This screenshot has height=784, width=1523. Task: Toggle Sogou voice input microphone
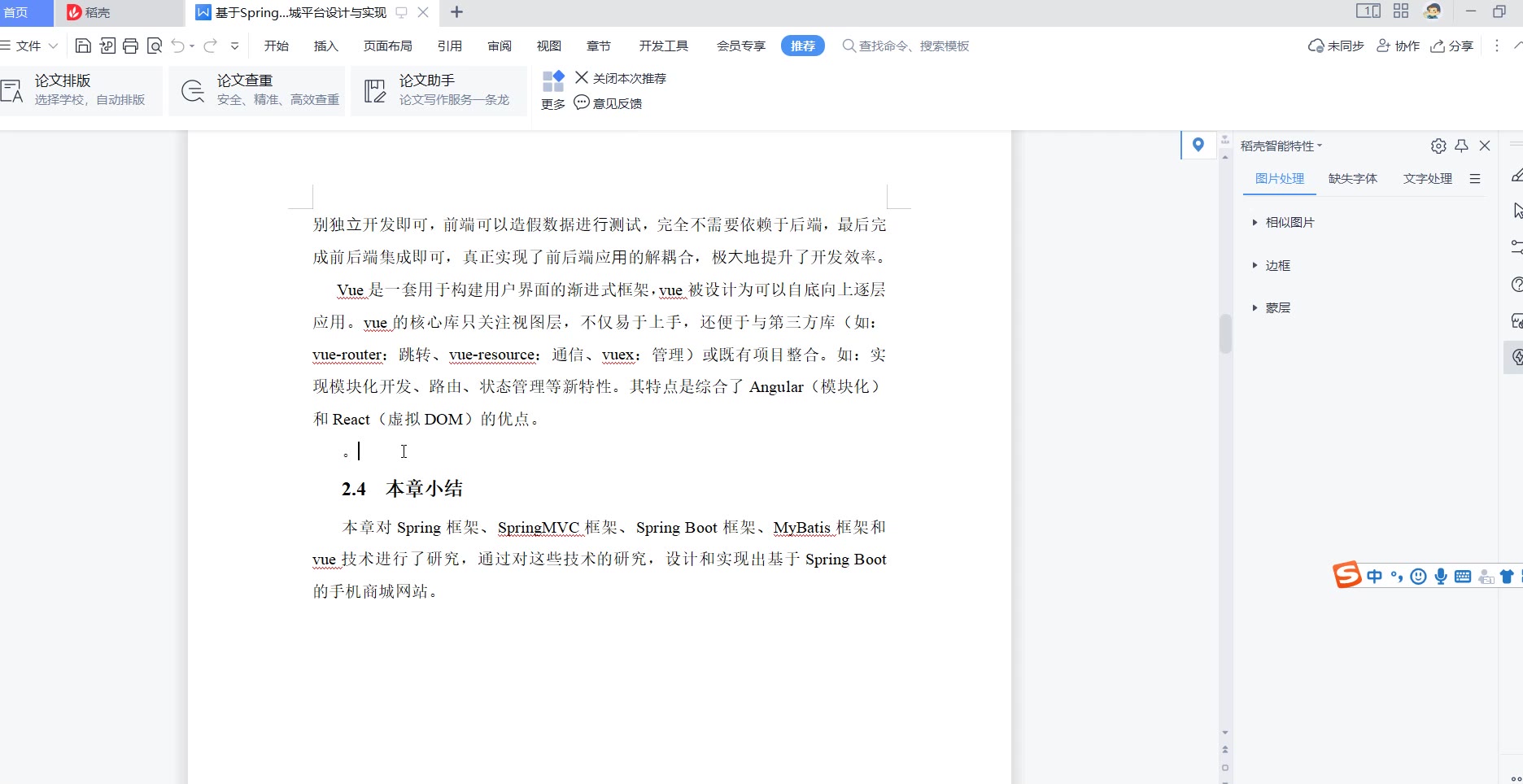1441,577
